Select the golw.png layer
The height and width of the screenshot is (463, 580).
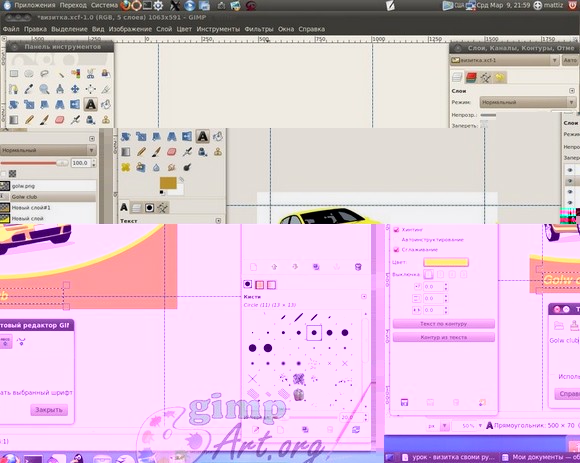coord(48,186)
